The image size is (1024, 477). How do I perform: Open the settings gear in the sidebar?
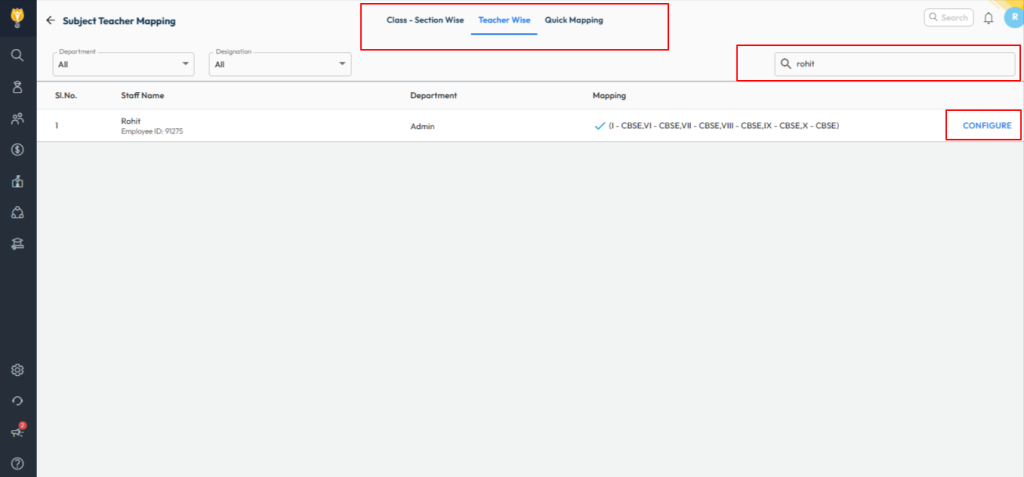click(x=17, y=370)
